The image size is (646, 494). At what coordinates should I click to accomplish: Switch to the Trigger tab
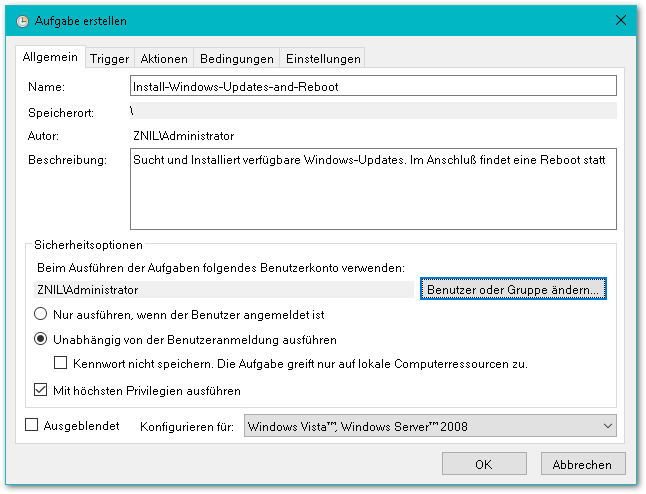click(109, 58)
